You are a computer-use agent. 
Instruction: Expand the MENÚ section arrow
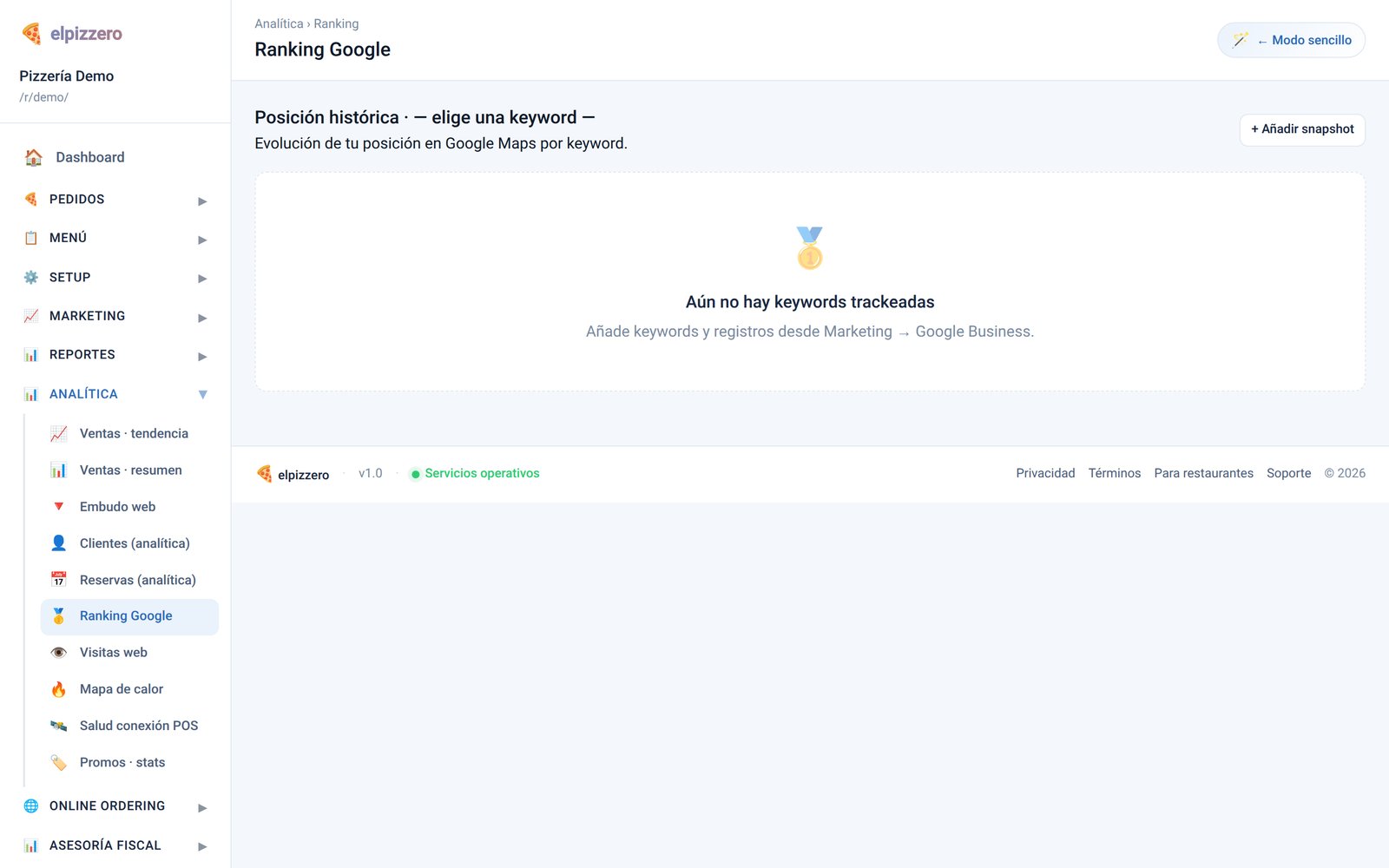[202, 240]
